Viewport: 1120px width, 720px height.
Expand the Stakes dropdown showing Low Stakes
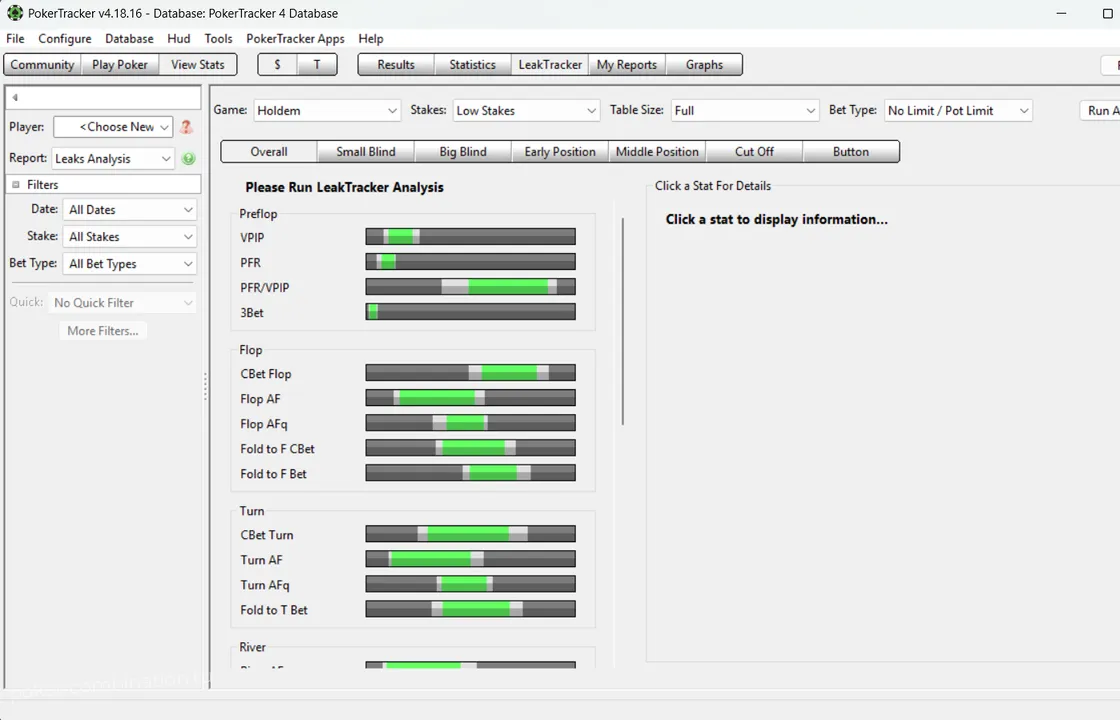526,111
